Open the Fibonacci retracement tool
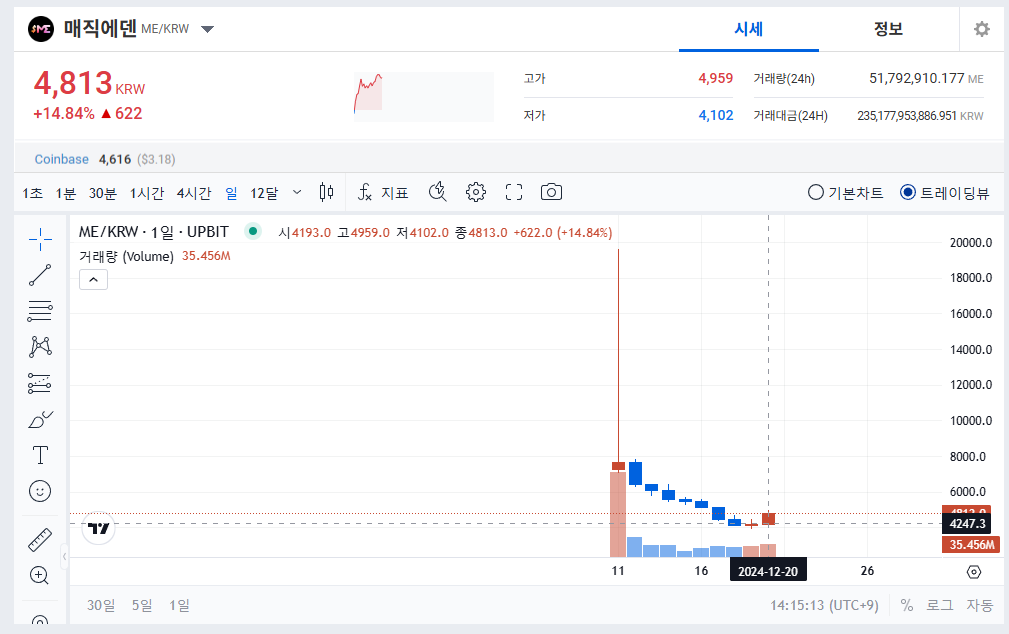1009x634 pixels. (x=40, y=311)
